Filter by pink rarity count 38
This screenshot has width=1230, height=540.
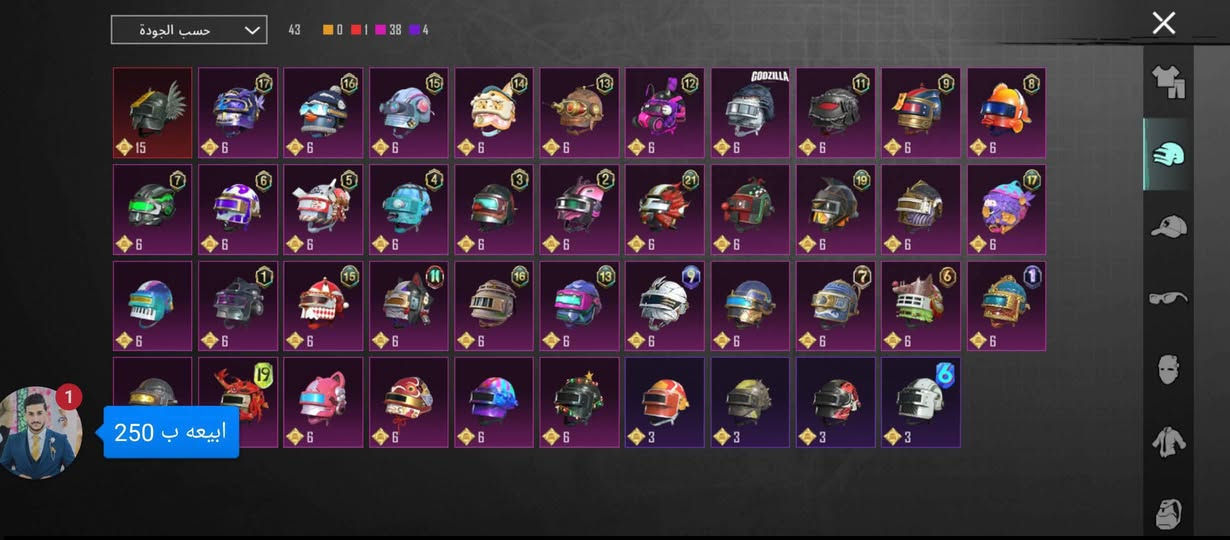coord(388,30)
